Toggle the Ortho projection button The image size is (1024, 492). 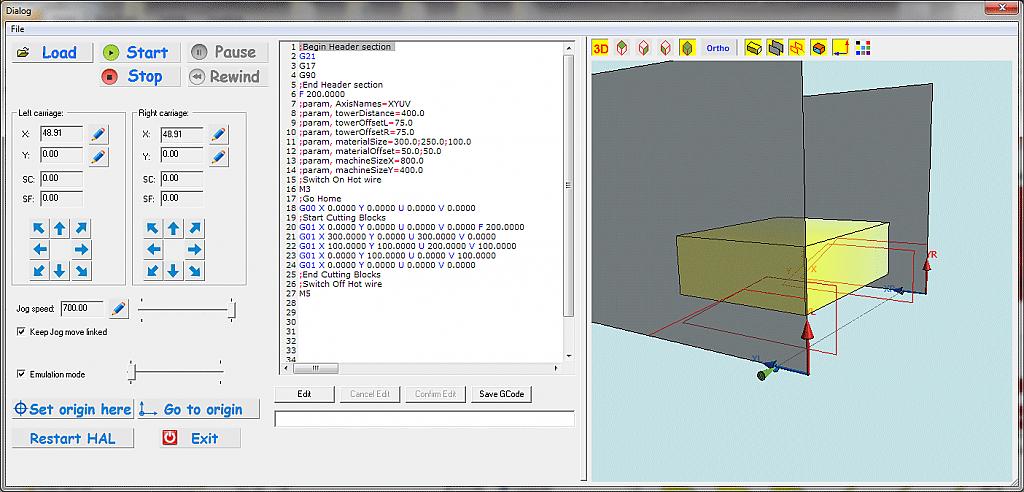click(718, 48)
